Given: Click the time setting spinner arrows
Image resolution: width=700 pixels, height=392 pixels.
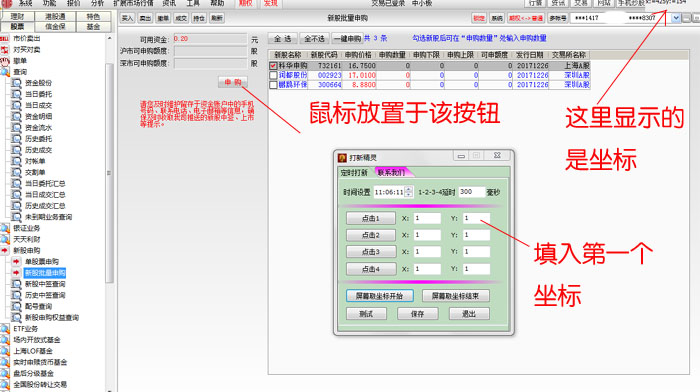Looking at the screenshot, I should [409, 192].
